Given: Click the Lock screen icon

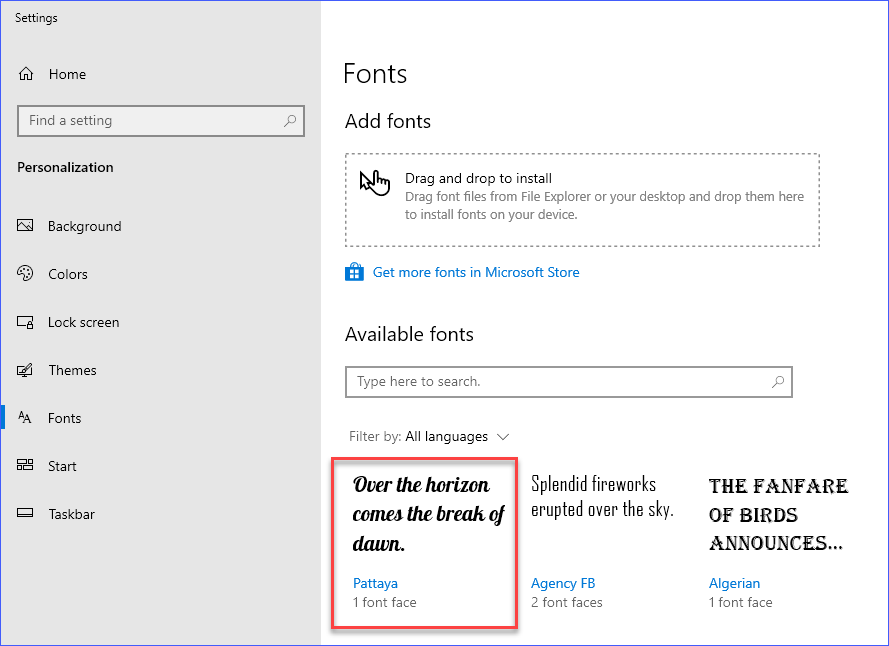Looking at the screenshot, I should [25, 322].
